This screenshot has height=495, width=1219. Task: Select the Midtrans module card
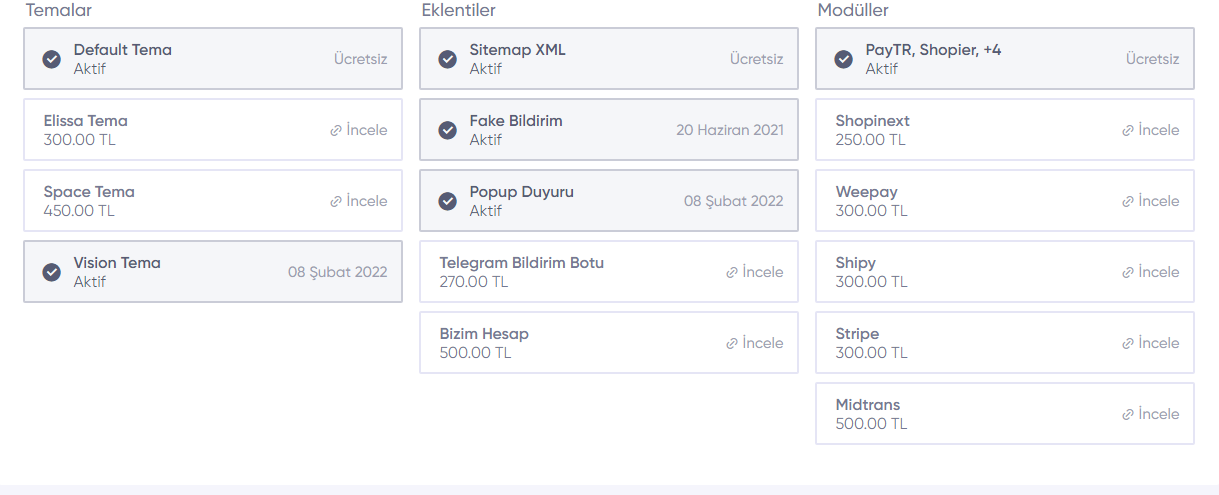pos(1005,414)
